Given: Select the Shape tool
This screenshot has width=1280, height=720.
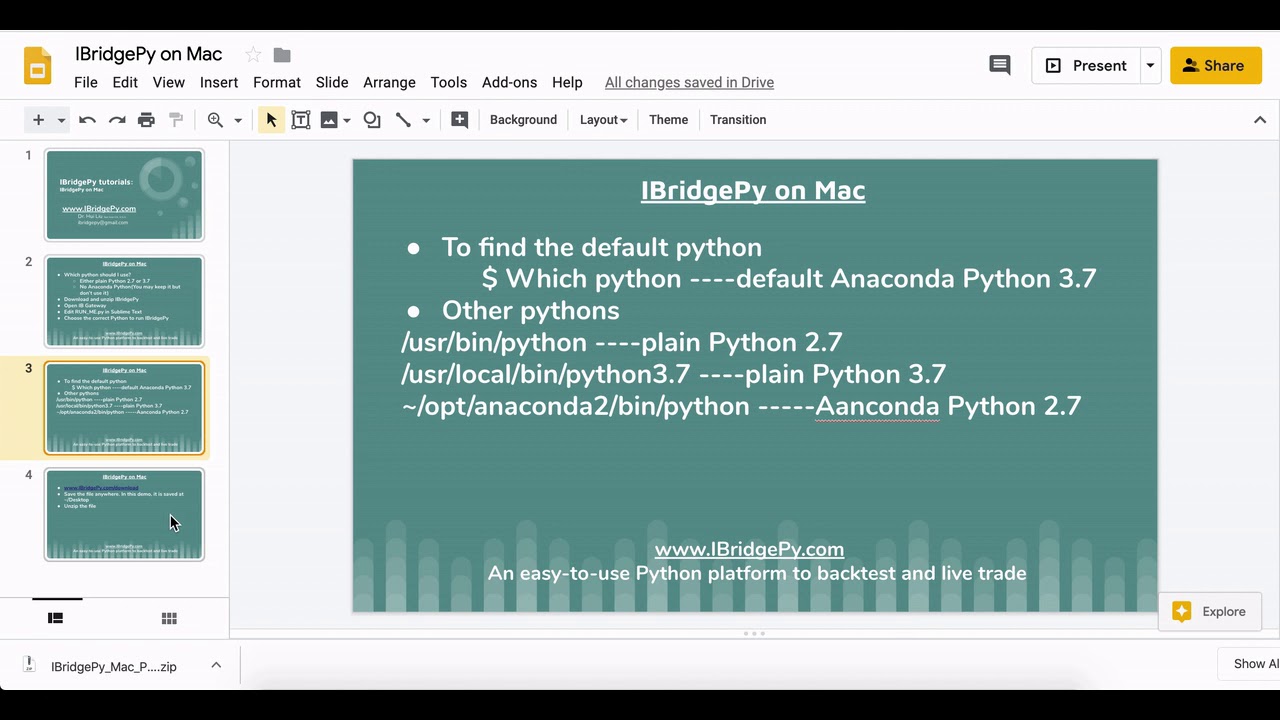Looking at the screenshot, I should (372, 120).
